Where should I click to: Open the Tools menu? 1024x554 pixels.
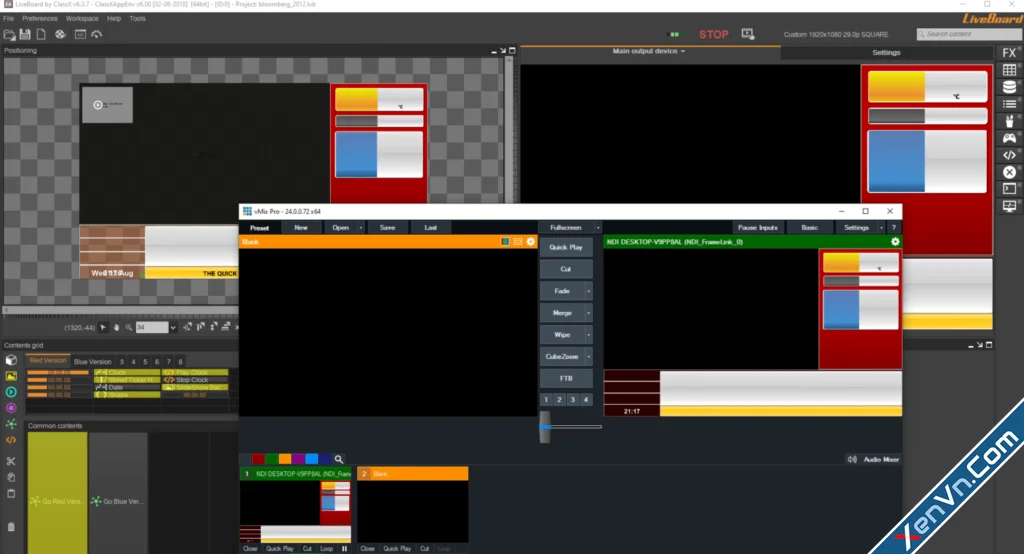coord(137,18)
